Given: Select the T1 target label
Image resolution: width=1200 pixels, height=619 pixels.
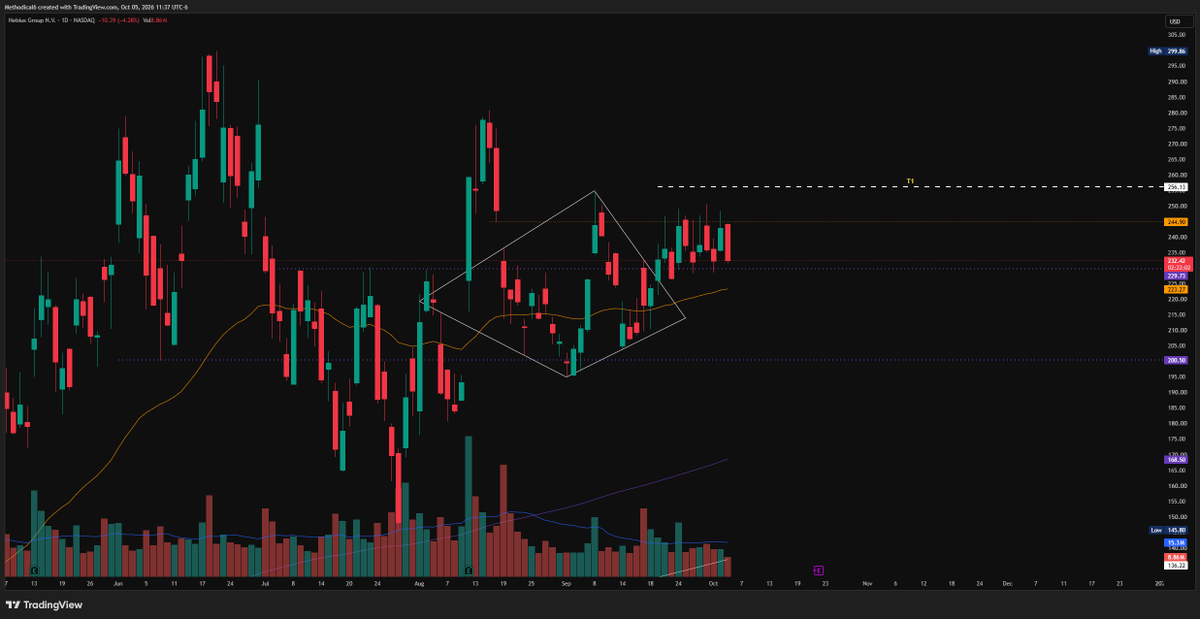Looking at the screenshot, I should [910, 181].
